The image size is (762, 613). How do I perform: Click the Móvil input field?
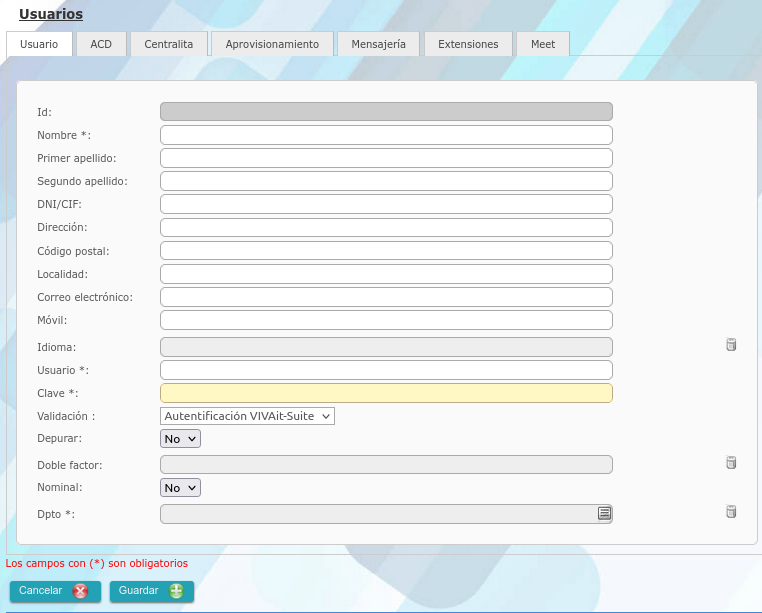click(386, 320)
